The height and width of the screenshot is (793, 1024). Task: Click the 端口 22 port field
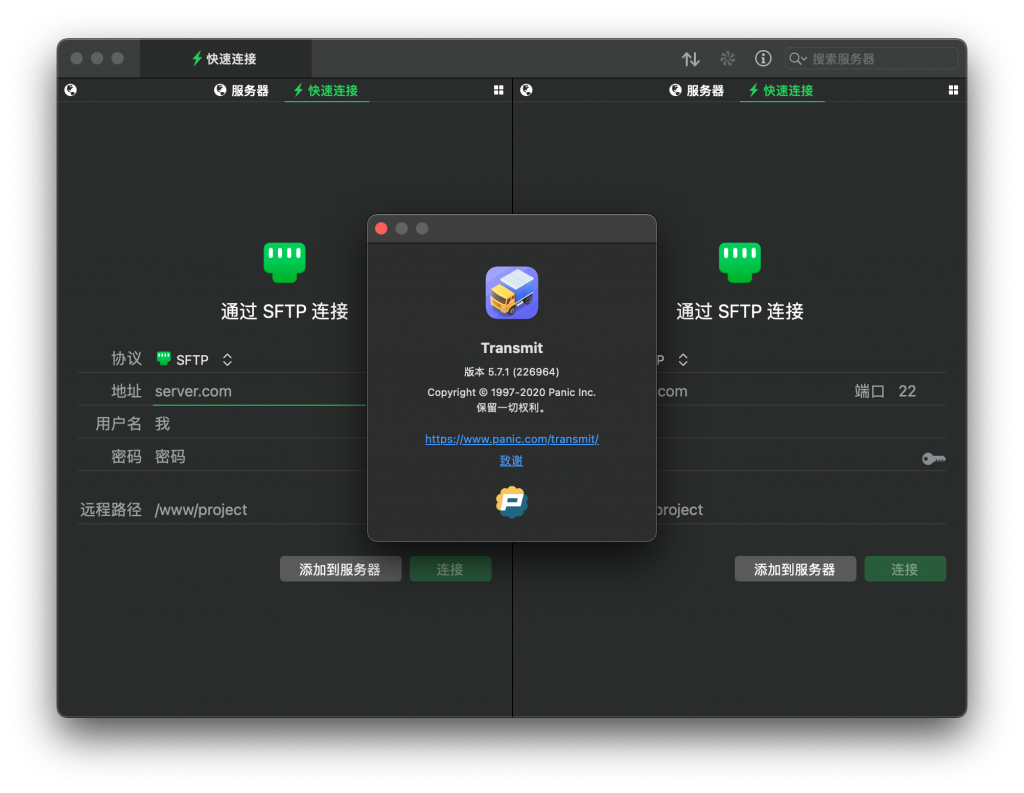pos(907,391)
